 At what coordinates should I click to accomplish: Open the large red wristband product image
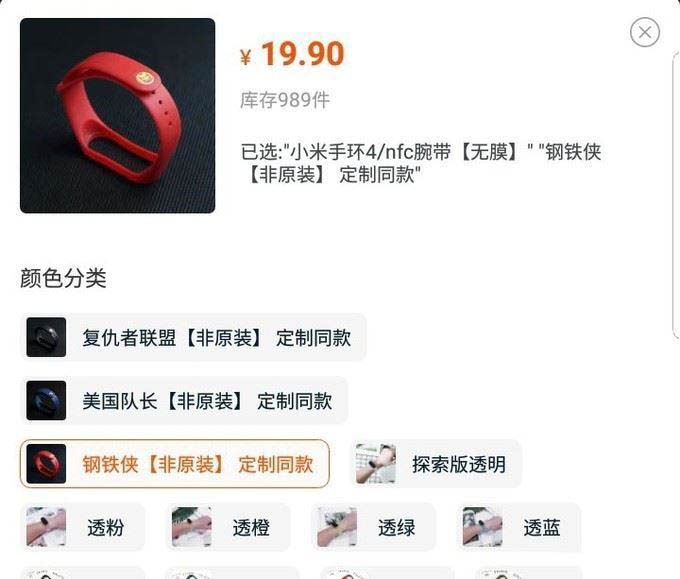[118, 116]
